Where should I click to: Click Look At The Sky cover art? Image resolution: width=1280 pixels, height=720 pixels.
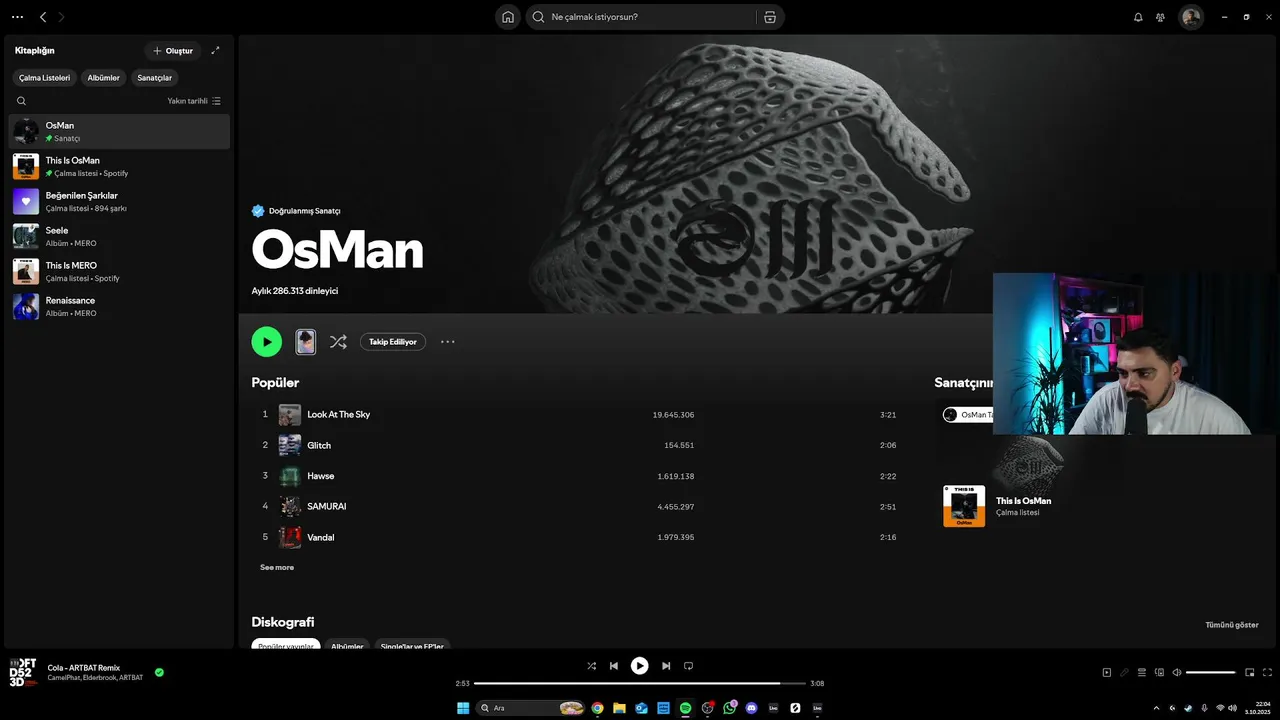290,414
